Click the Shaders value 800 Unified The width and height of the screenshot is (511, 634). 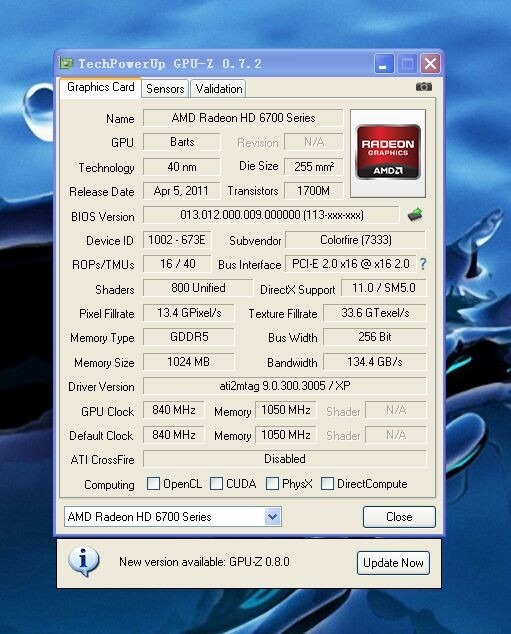tap(198, 288)
